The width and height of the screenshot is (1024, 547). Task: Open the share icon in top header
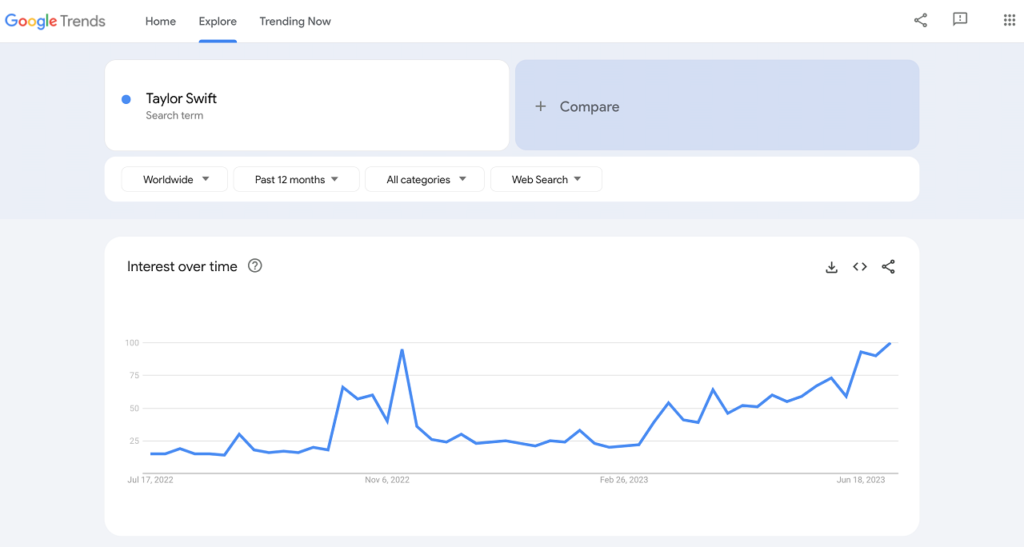920,21
